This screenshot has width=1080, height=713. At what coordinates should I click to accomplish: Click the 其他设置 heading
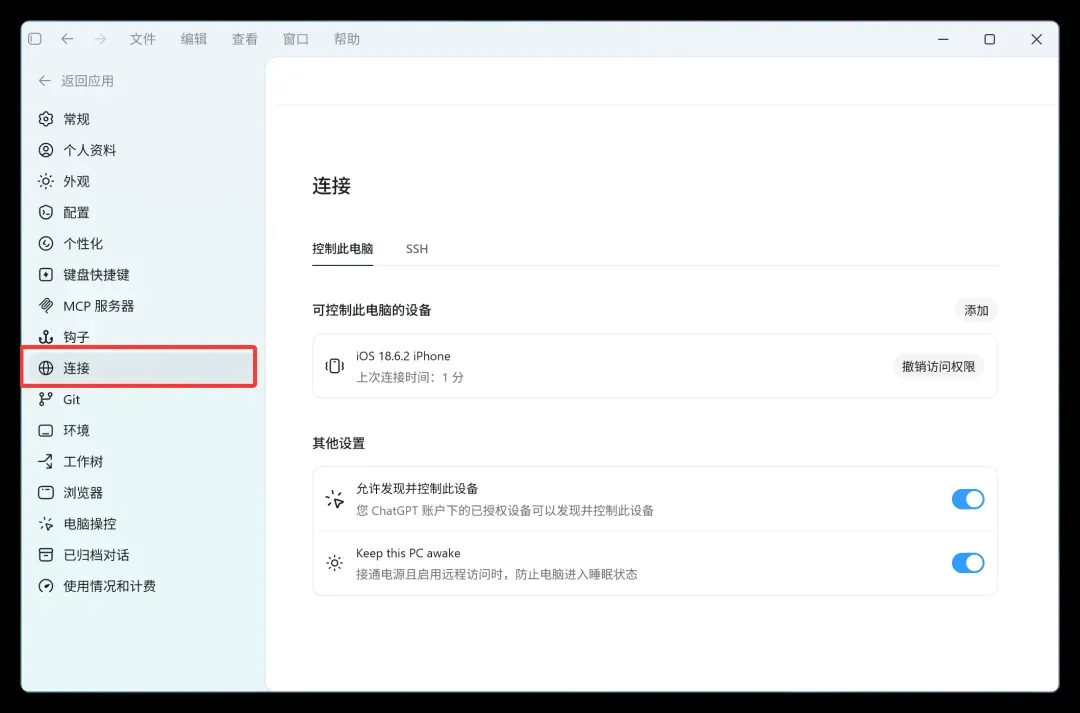pyautogui.click(x=338, y=443)
